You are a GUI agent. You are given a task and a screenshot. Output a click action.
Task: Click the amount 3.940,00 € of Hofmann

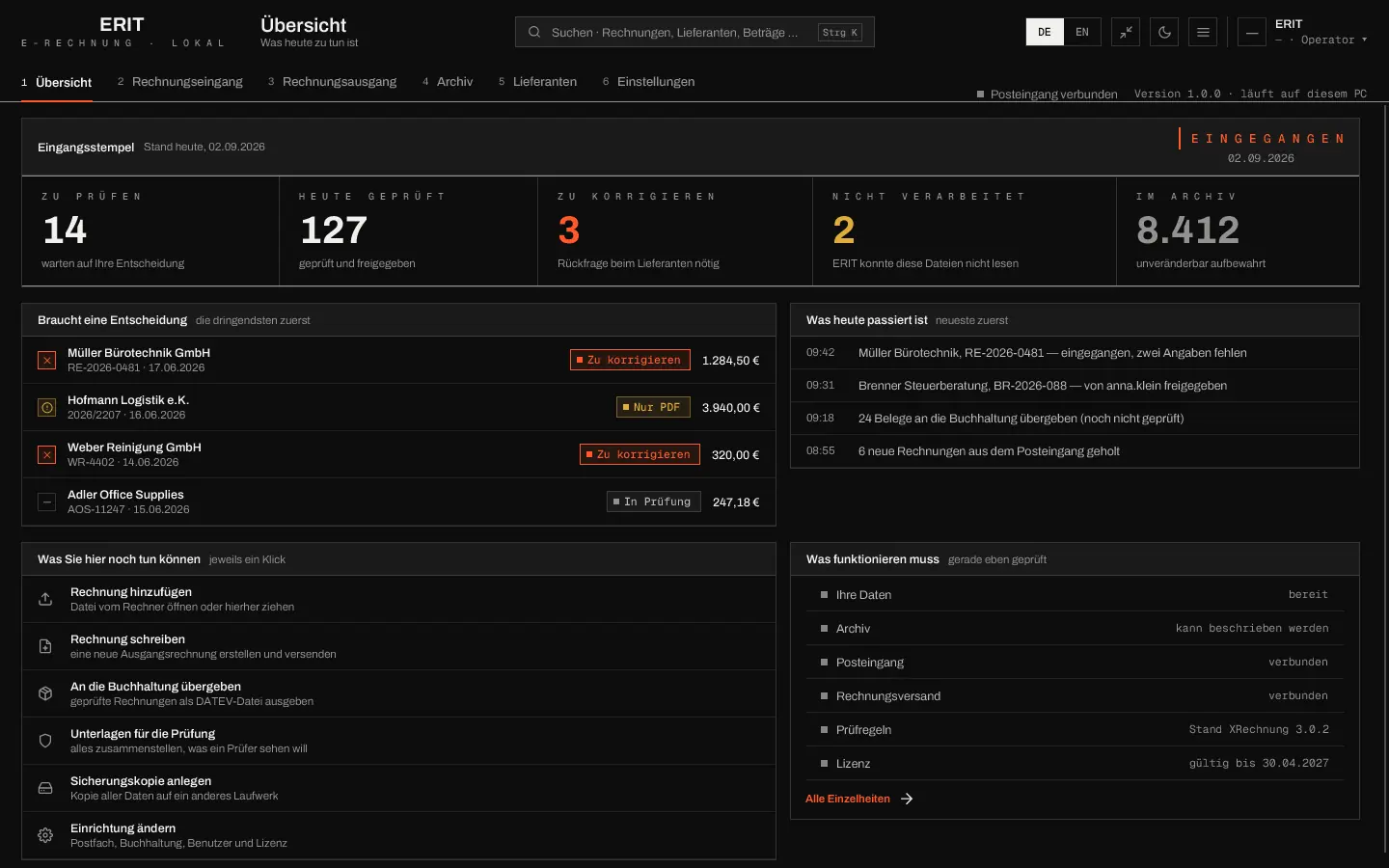[731, 408]
